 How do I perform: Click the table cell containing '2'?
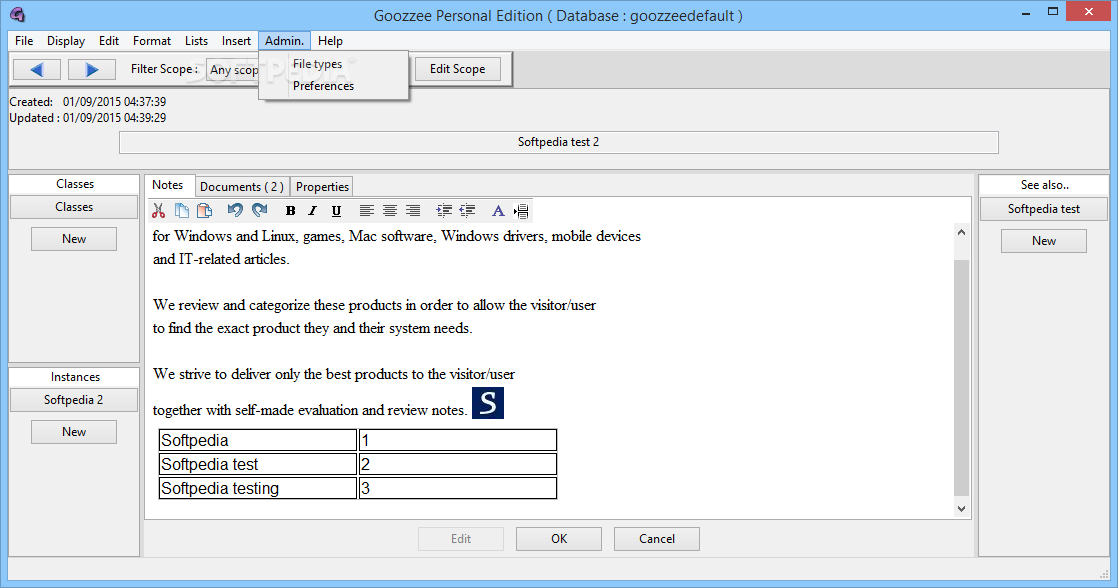[x=458, y=464]
